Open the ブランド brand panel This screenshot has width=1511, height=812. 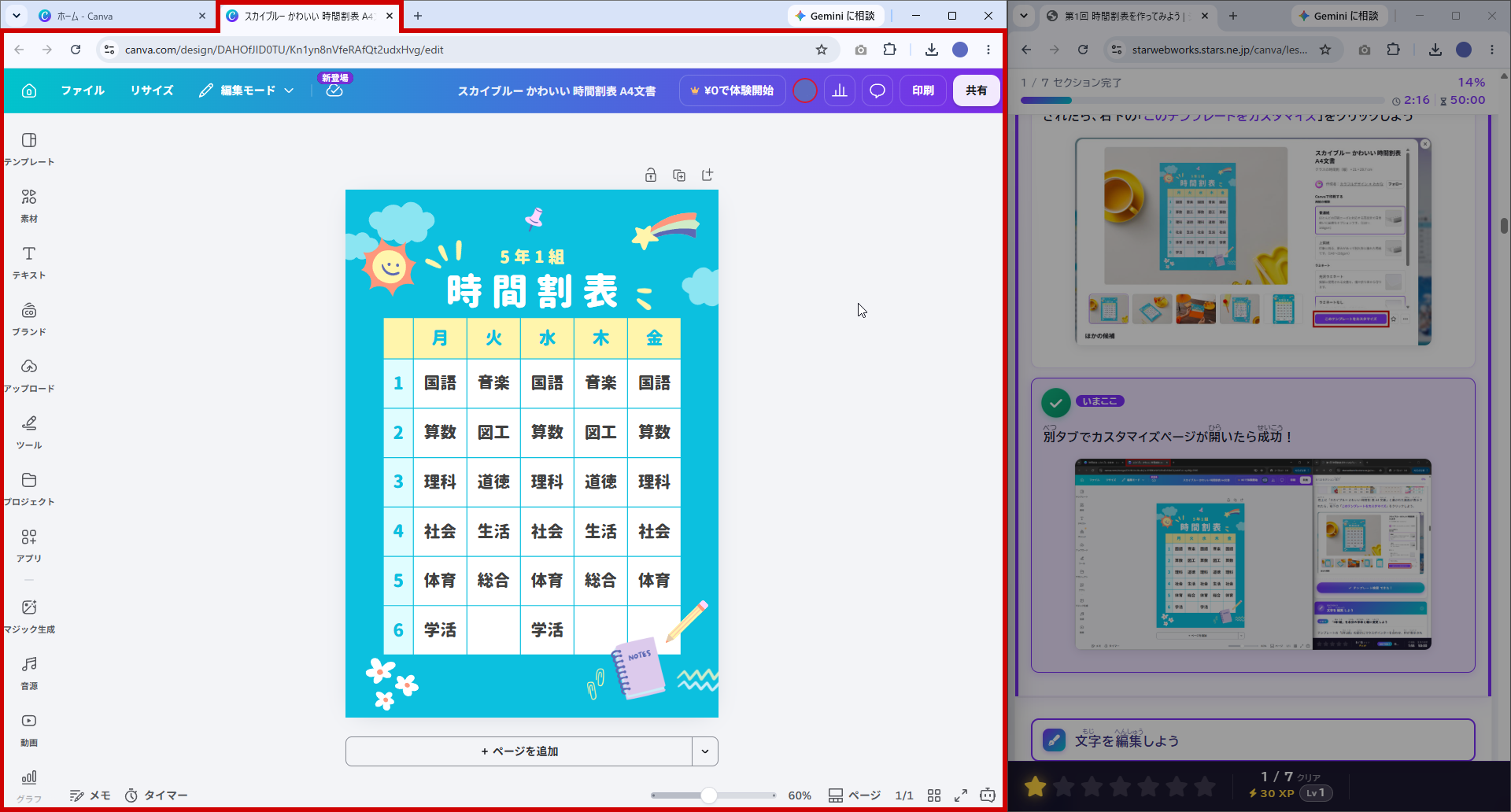[29, 319]
